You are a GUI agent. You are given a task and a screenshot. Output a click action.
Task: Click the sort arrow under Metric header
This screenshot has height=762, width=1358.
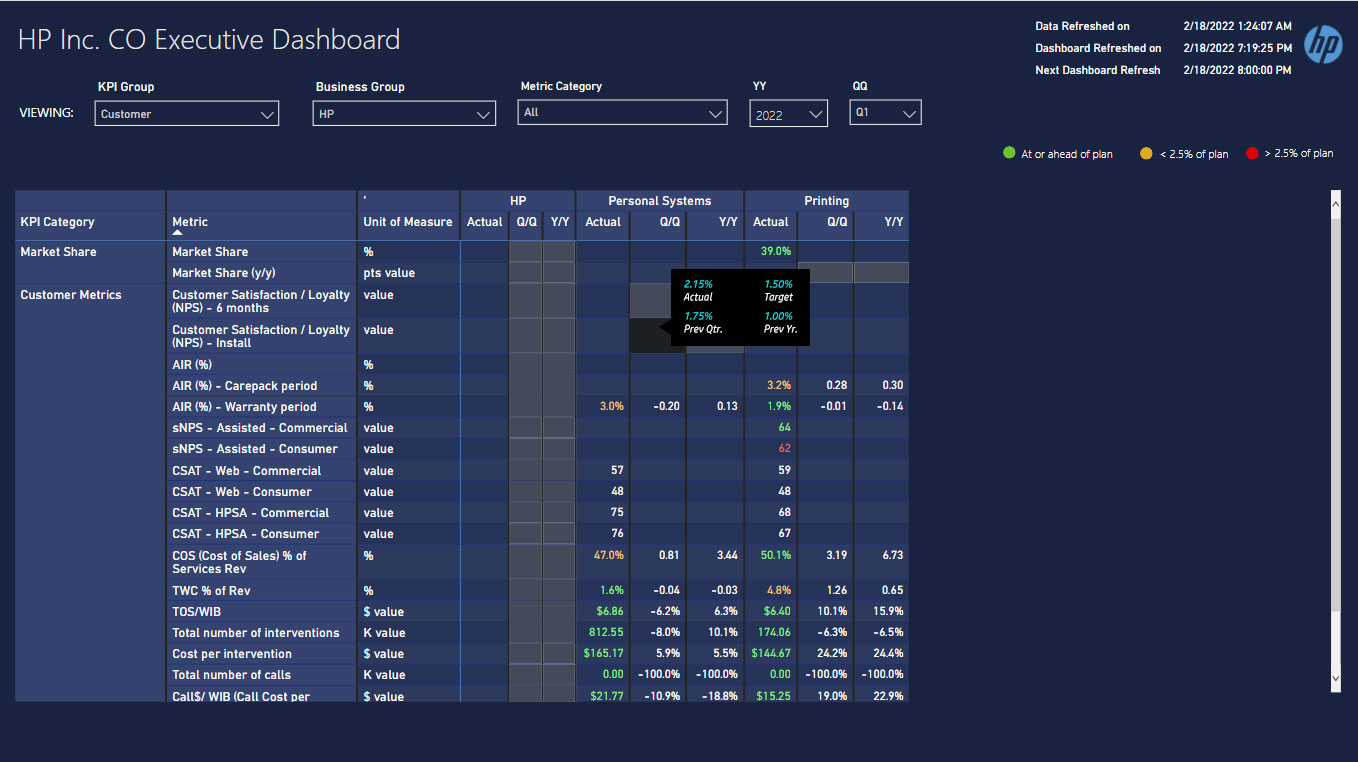pos(178,233)
